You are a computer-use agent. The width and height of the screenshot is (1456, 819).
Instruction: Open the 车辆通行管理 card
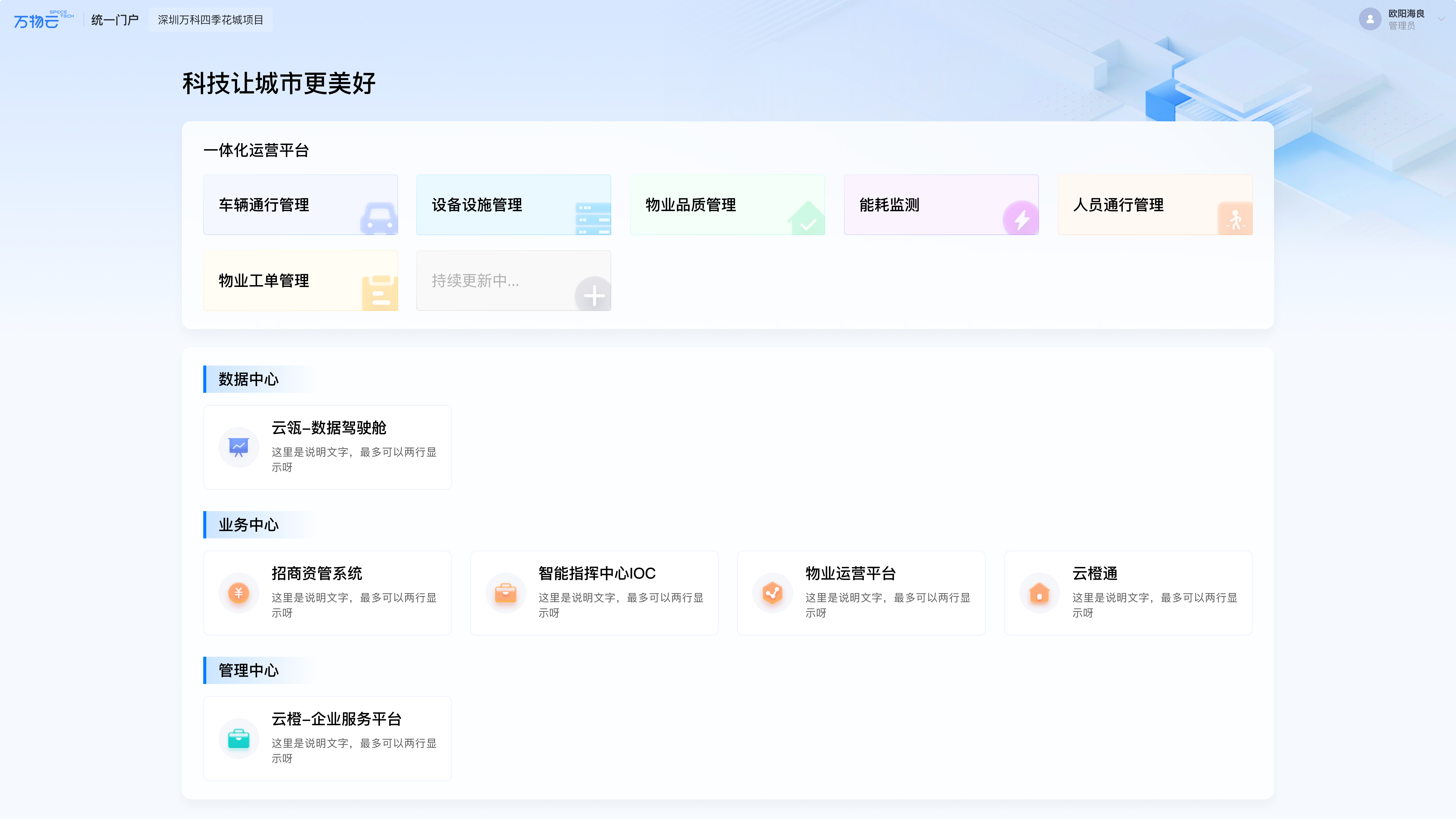pos(301,204)
